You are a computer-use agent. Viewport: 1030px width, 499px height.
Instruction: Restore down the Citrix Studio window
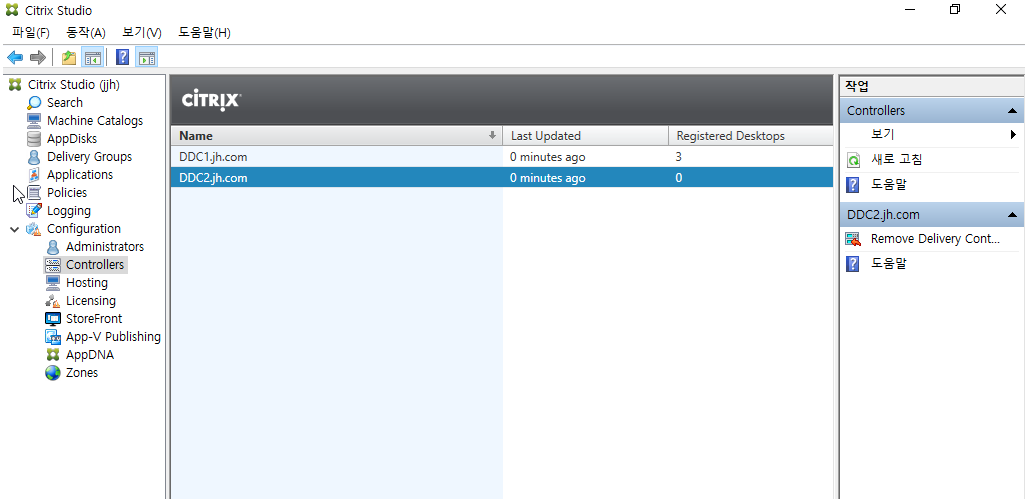coord(955,10)
